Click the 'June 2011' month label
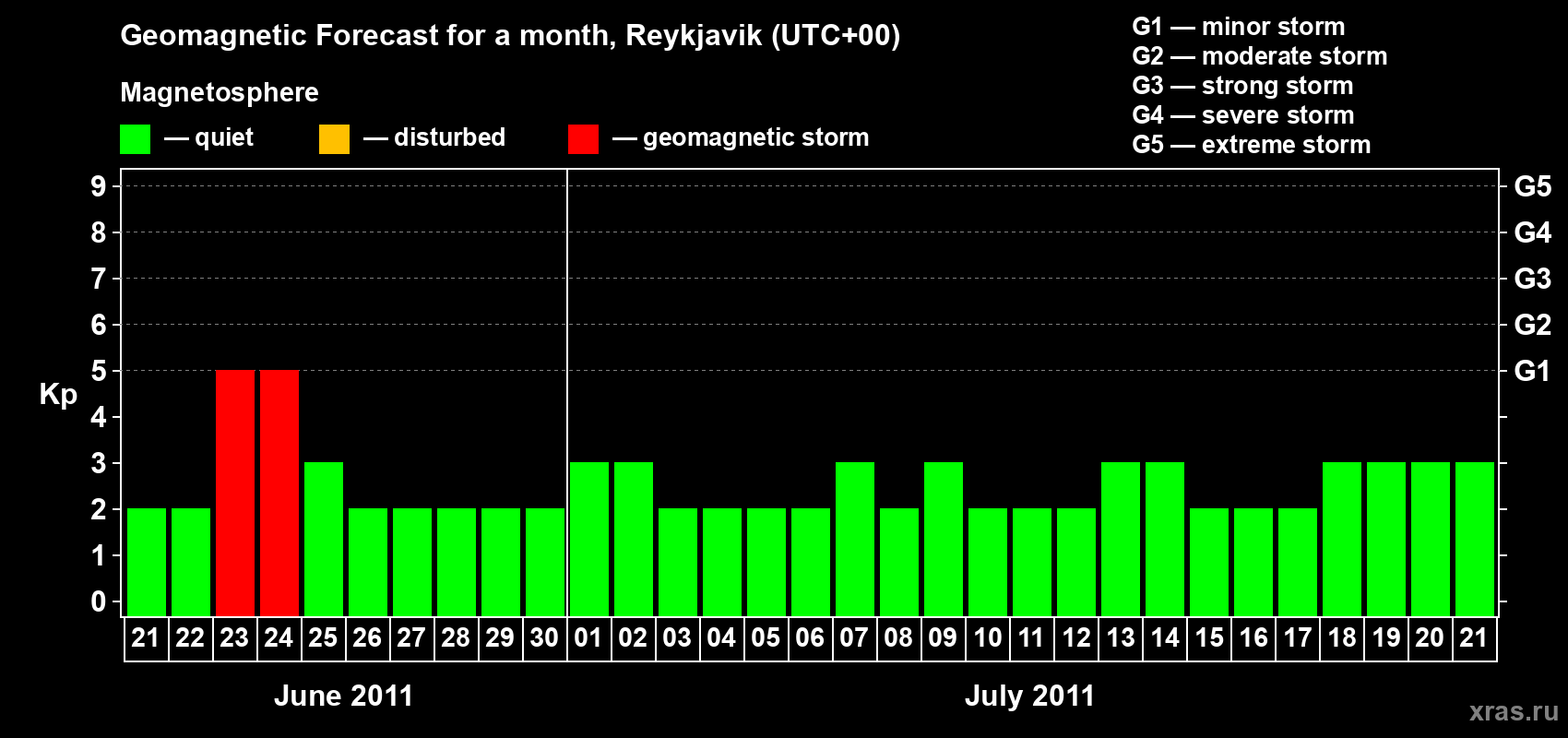This screenshot has width=1568, height=738. 344,696
